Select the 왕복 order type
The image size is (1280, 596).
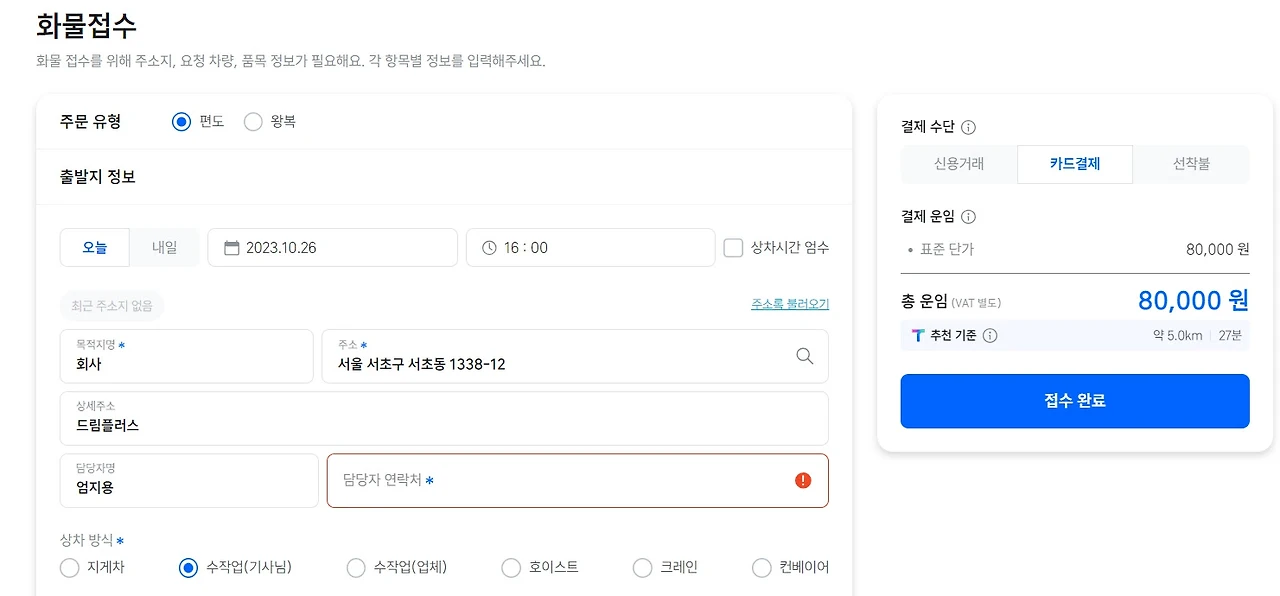pyautogui.click(x=253, y=122)
